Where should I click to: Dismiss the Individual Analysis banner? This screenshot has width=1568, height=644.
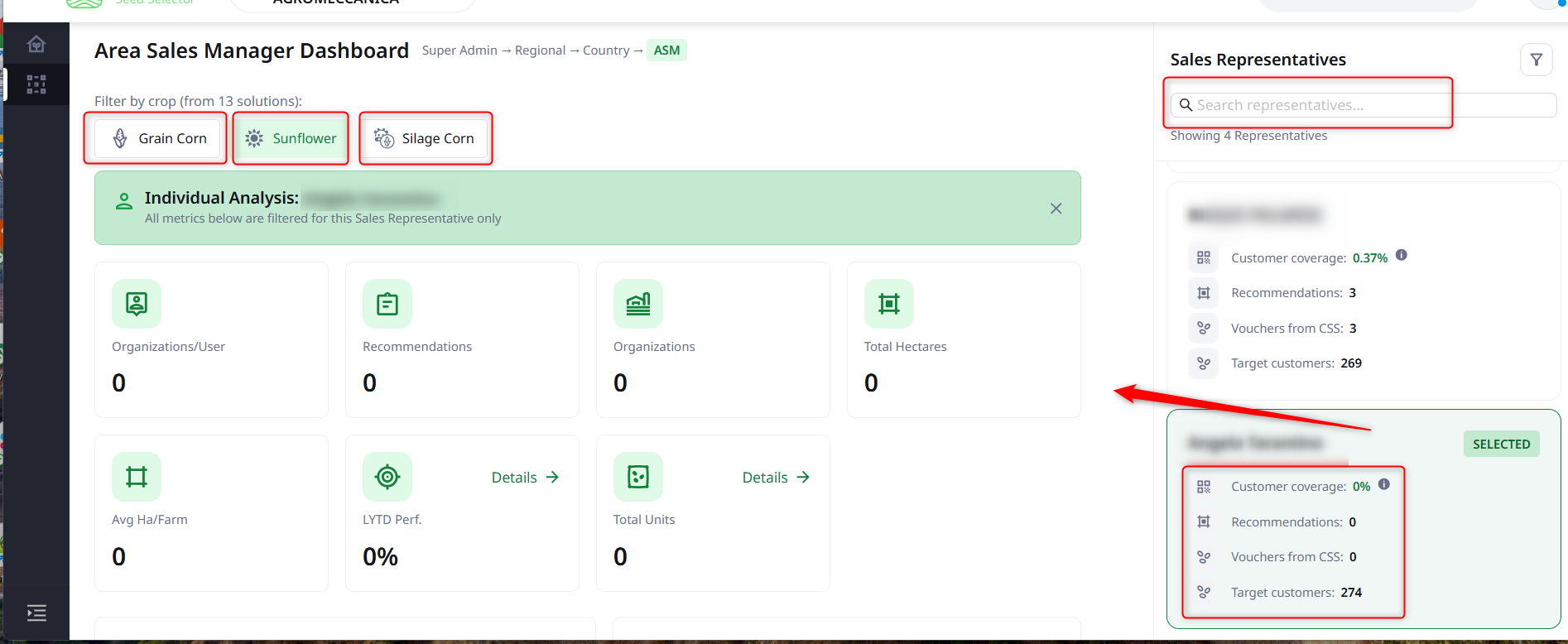pyautogui.click(x=1056, y=209)
